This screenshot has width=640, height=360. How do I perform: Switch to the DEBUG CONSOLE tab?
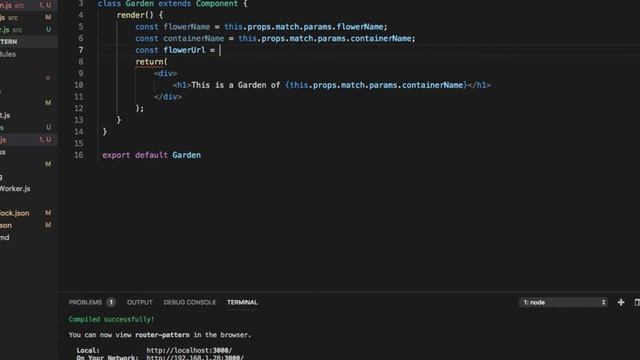click(189, 302)
